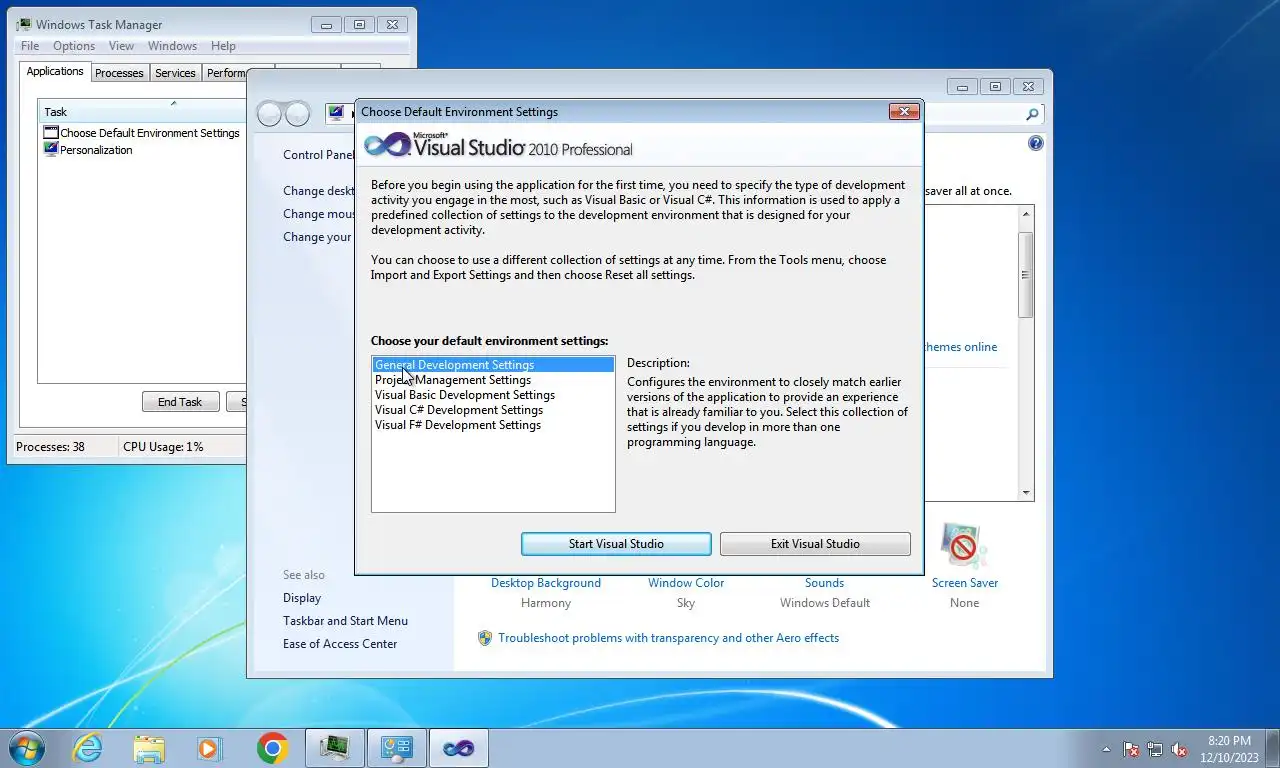Click volume speaker tray icon
The image size is (1280, 768).
point(1179,749)
